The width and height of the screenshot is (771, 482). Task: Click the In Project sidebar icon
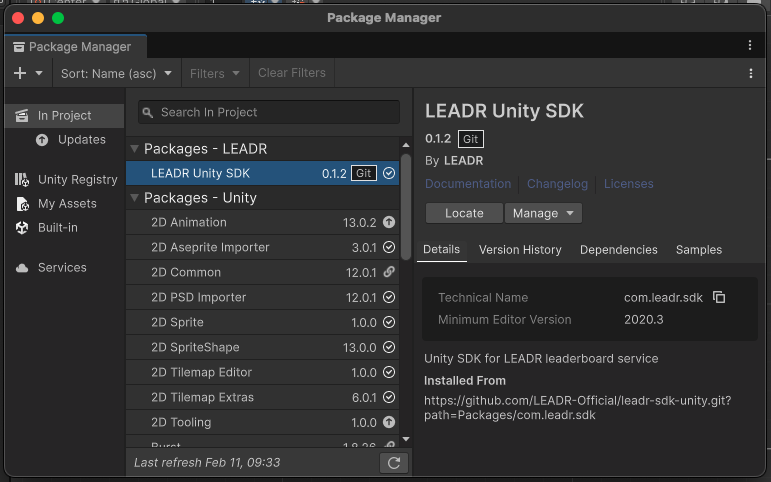(22, 116)
